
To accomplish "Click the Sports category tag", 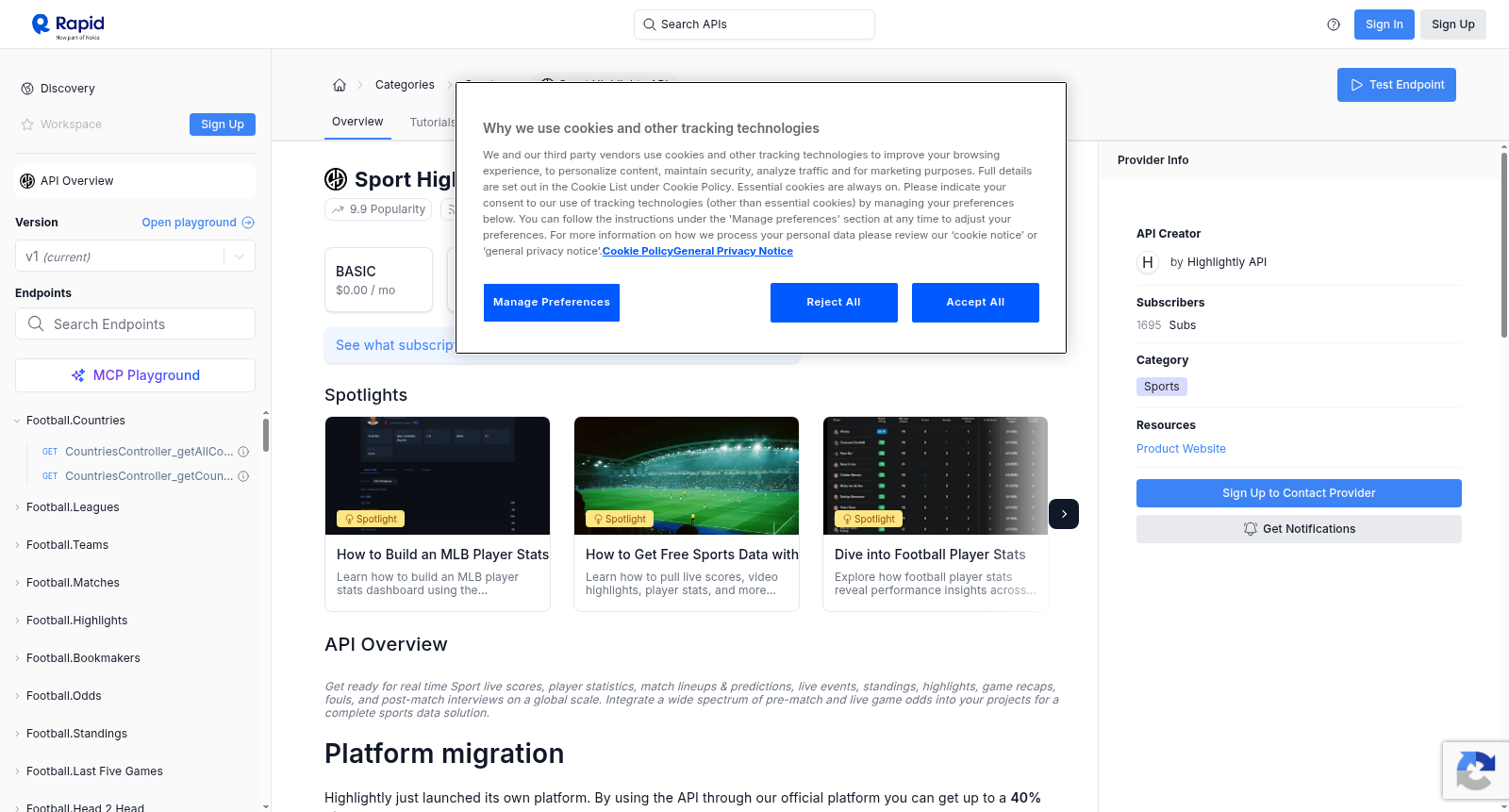I will (x=1161, y=387).
